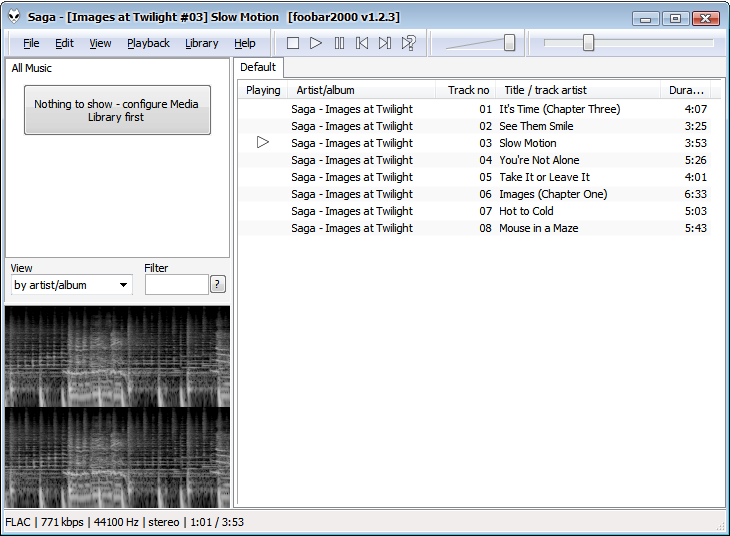Skip to previous track

362,43
